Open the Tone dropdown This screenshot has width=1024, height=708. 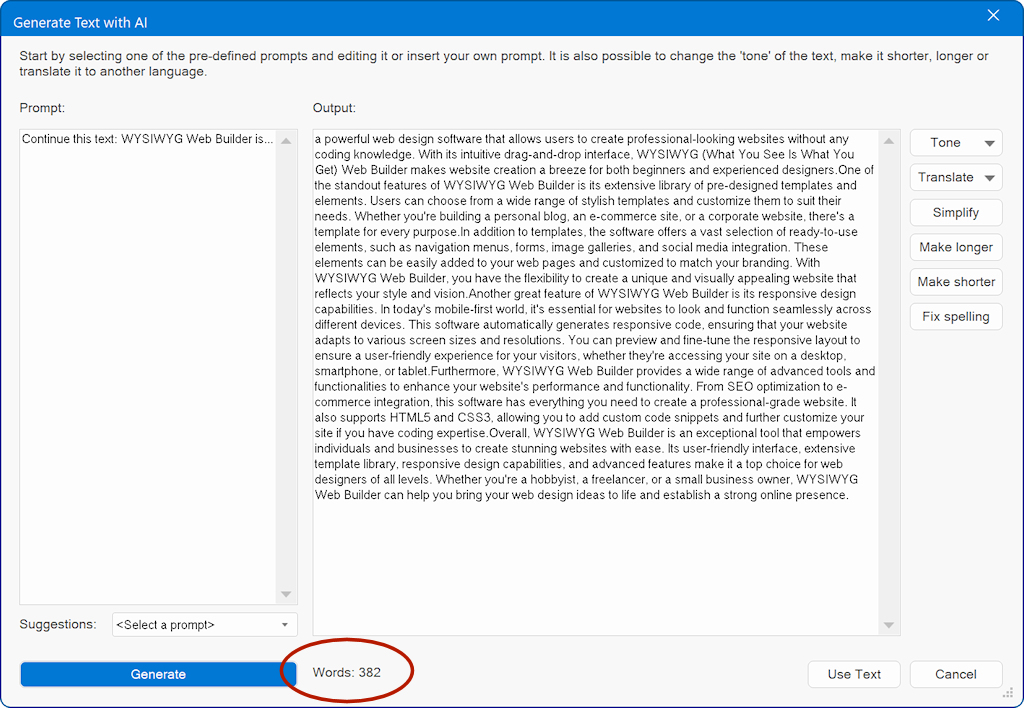coord(956,142)
